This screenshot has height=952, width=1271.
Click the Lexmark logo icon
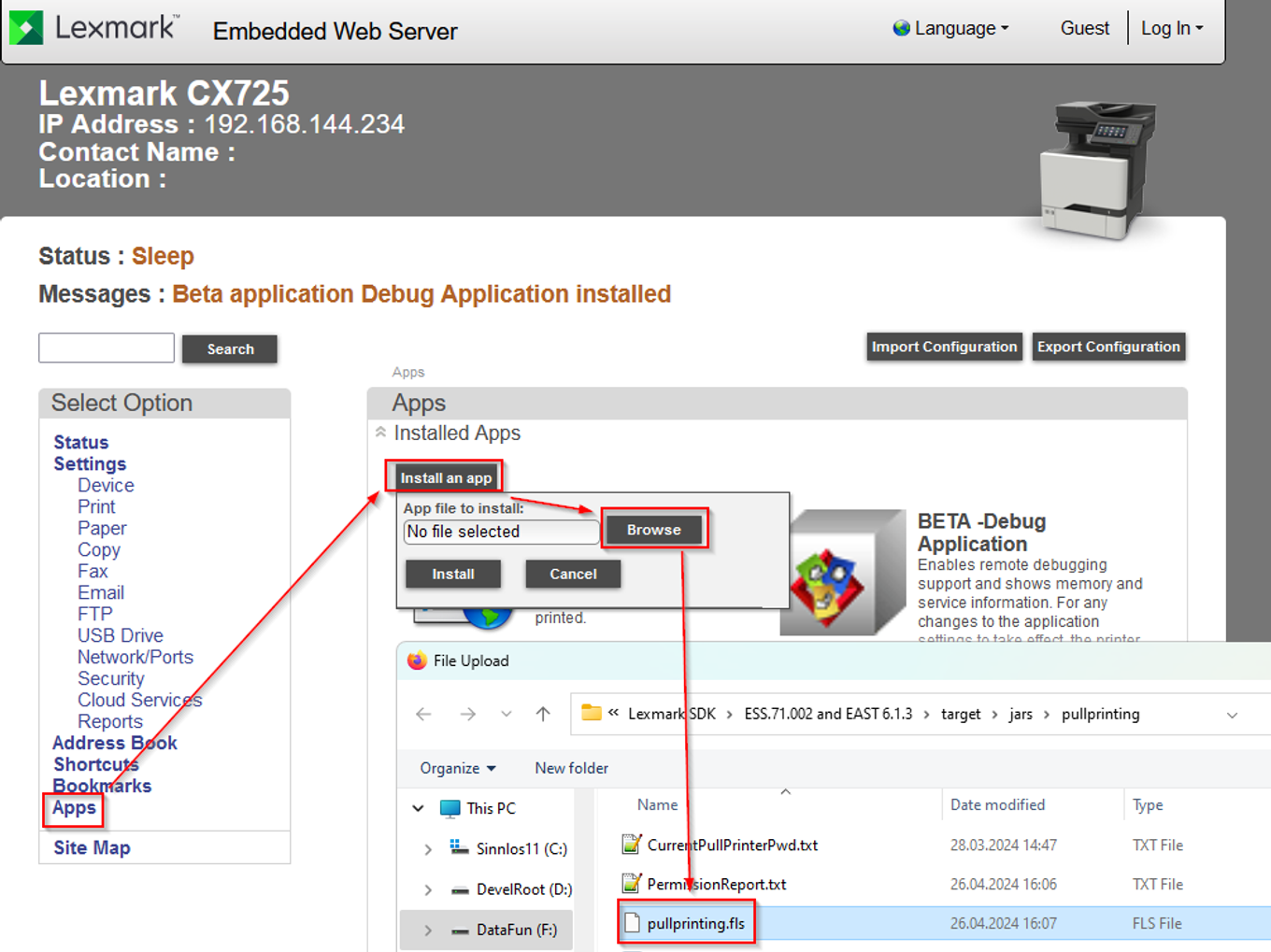(26, 28)
